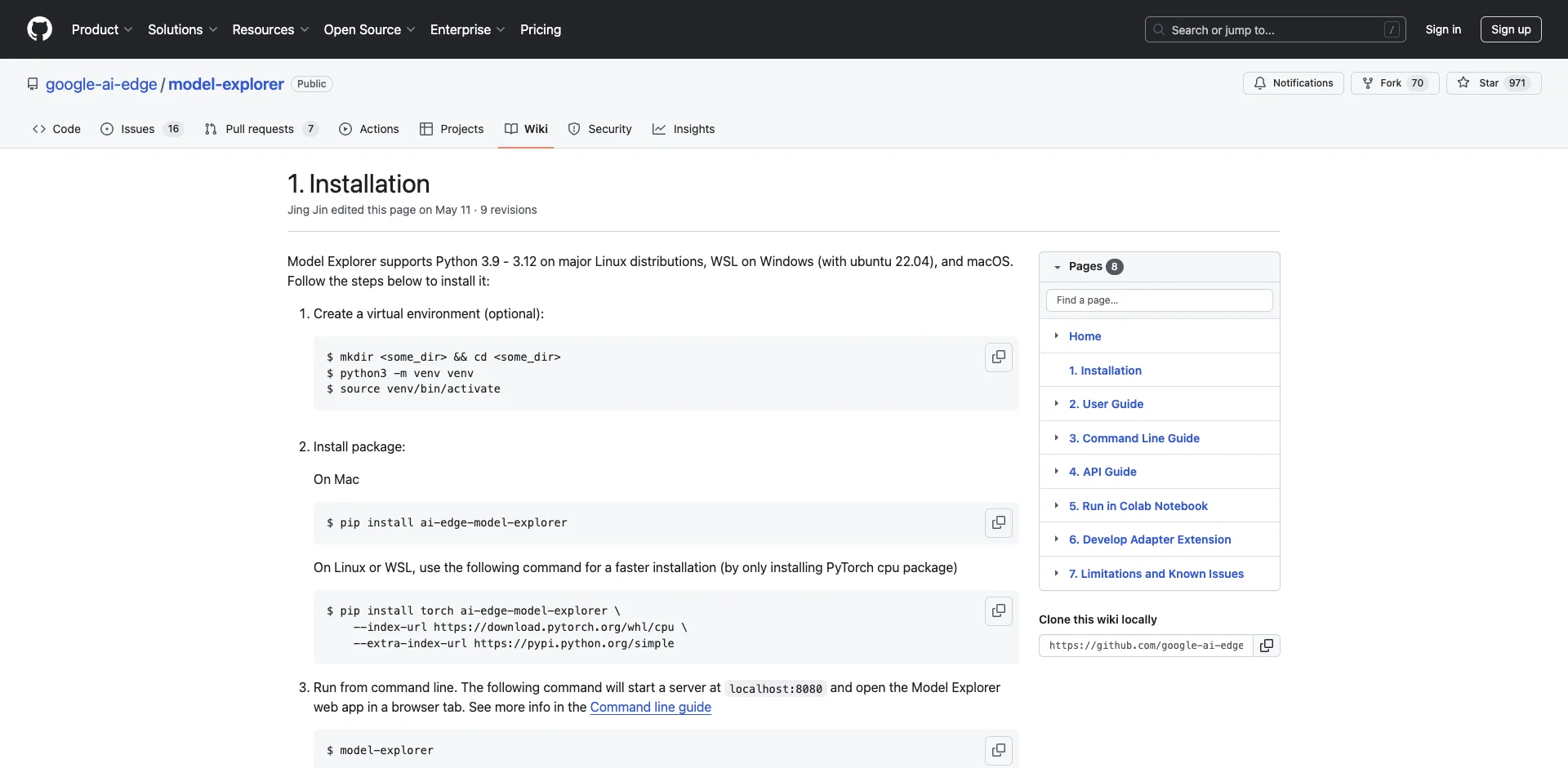
Task: Switch to the Issues tab
Action: coord(142,129)
